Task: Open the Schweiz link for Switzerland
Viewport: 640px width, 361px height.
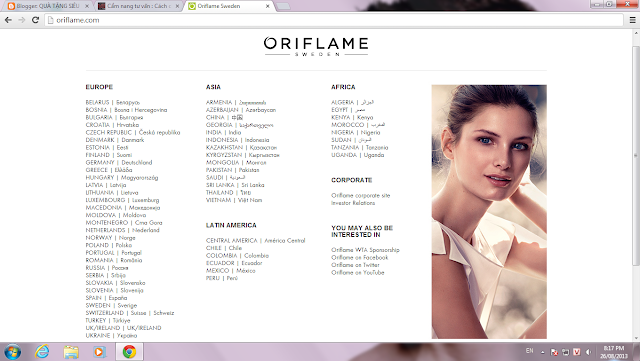Action: click(x=164, y=313)
